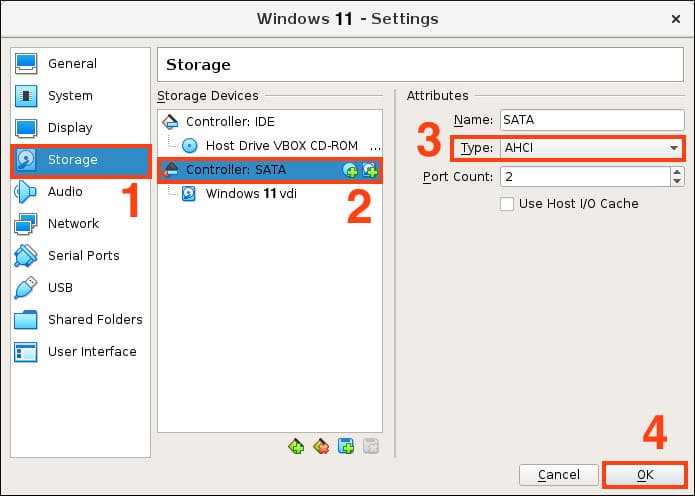Click the Display monitor icon
The height and width of the screenshot is (496, 695).
pyautogui.click(x=27, y=128)
